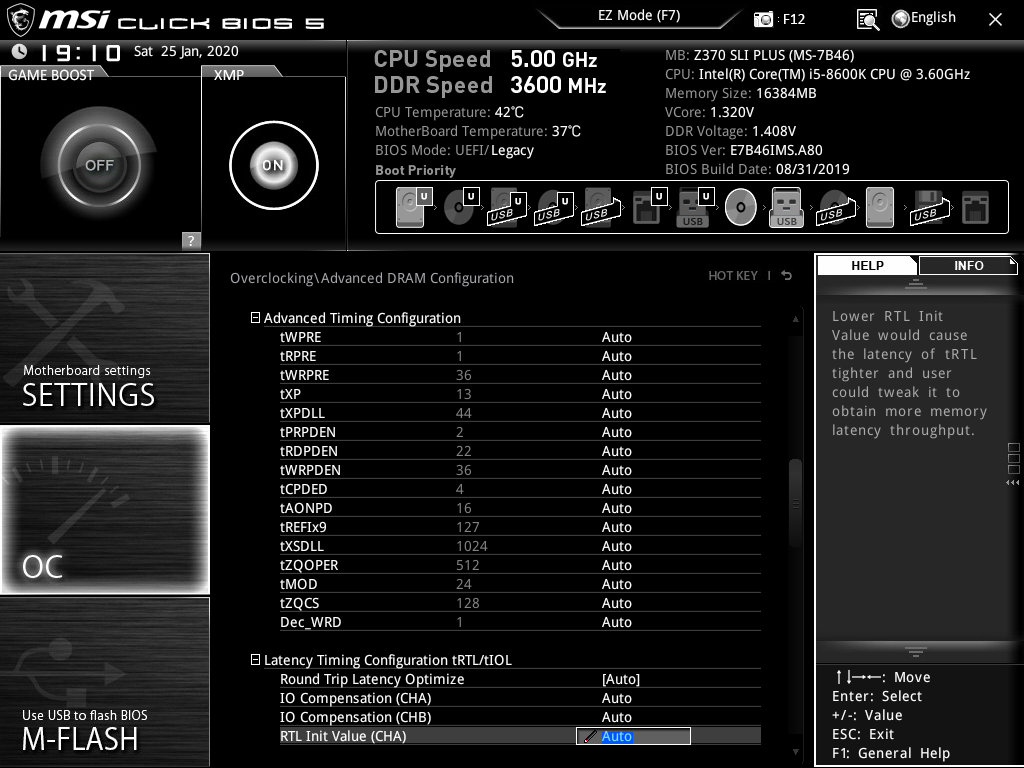The image size is (1024, 768).
Task: Choose the USB CD/DVD boot icon without U badge
Action: tap(835, 208)
